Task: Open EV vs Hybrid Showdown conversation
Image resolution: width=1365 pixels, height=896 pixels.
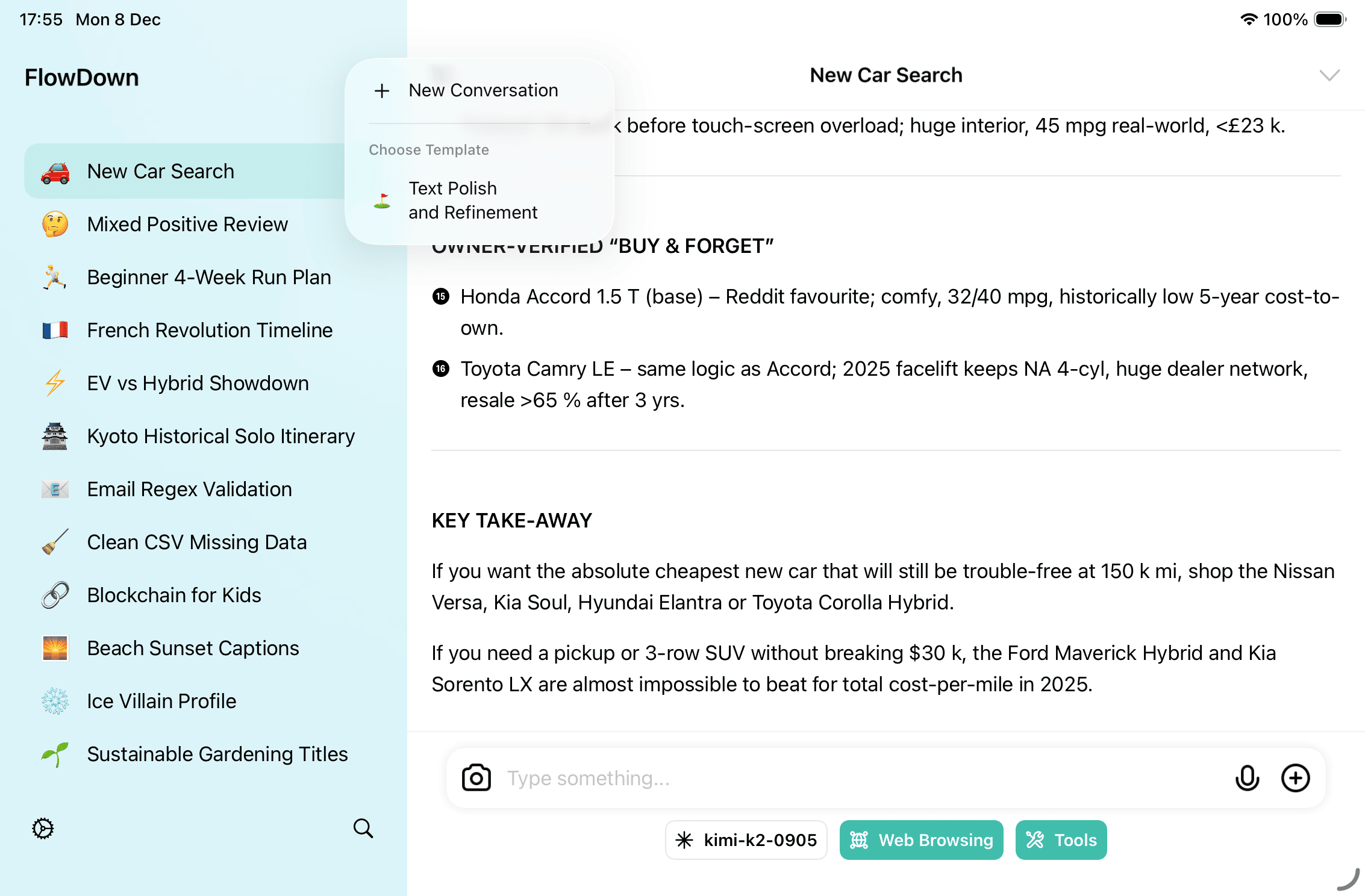Action: tap(198, 384)
